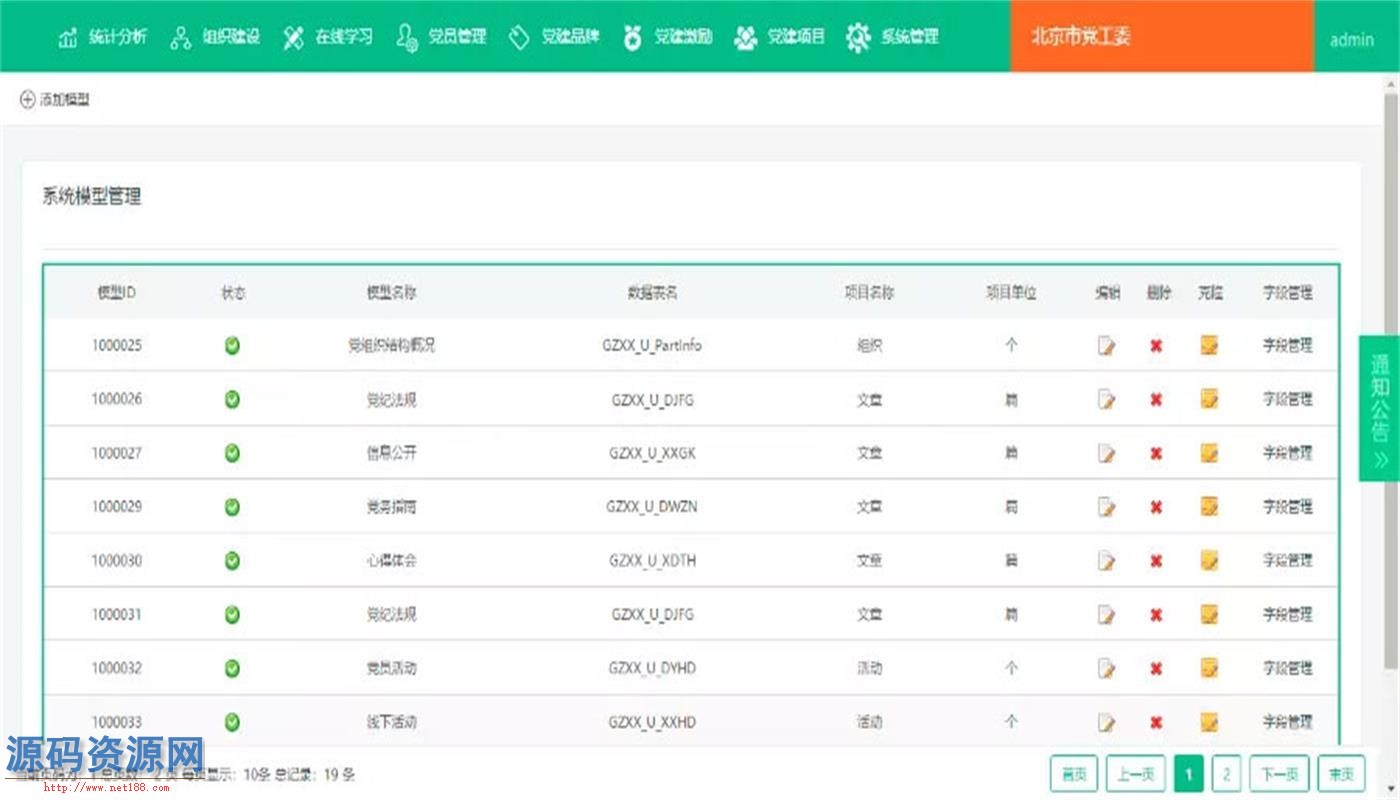
Task: Click the GZXX_U_XXGK table name cell
Action: (652, 453)
